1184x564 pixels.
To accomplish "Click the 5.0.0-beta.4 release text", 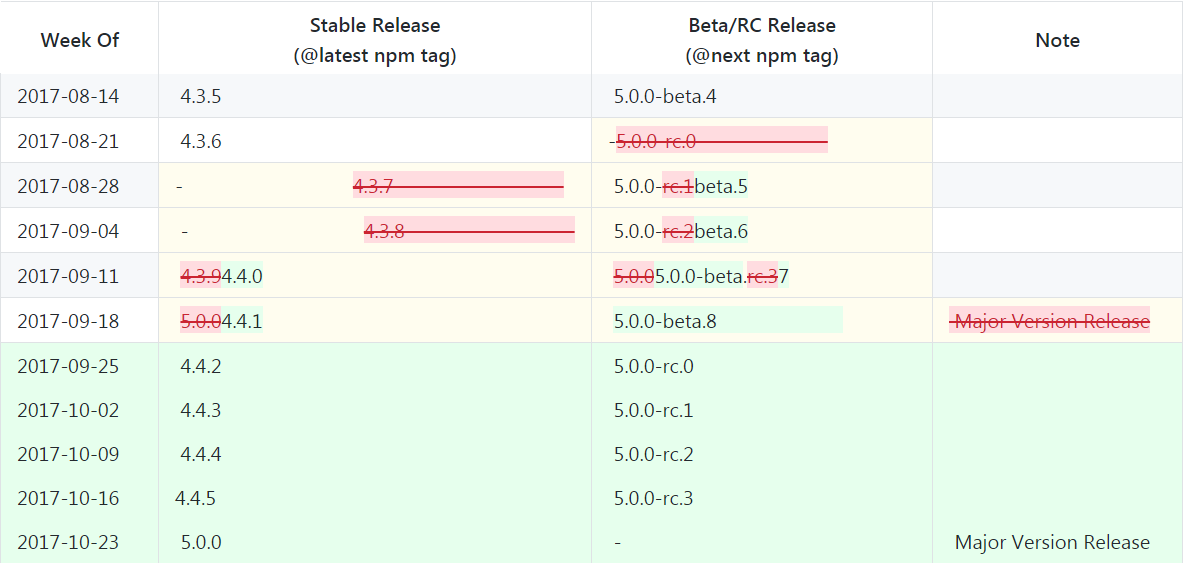I will (x=665, y=97).
